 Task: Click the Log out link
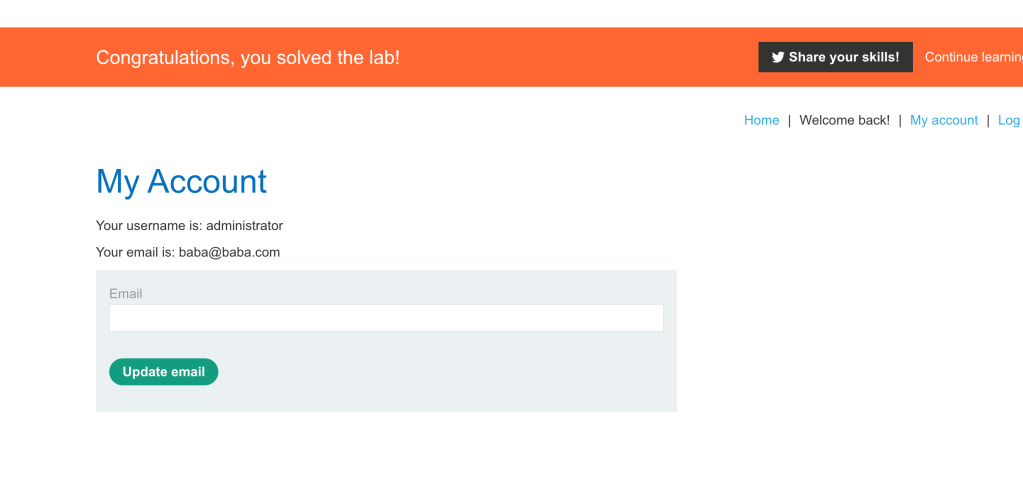[x=1010, y=120]
